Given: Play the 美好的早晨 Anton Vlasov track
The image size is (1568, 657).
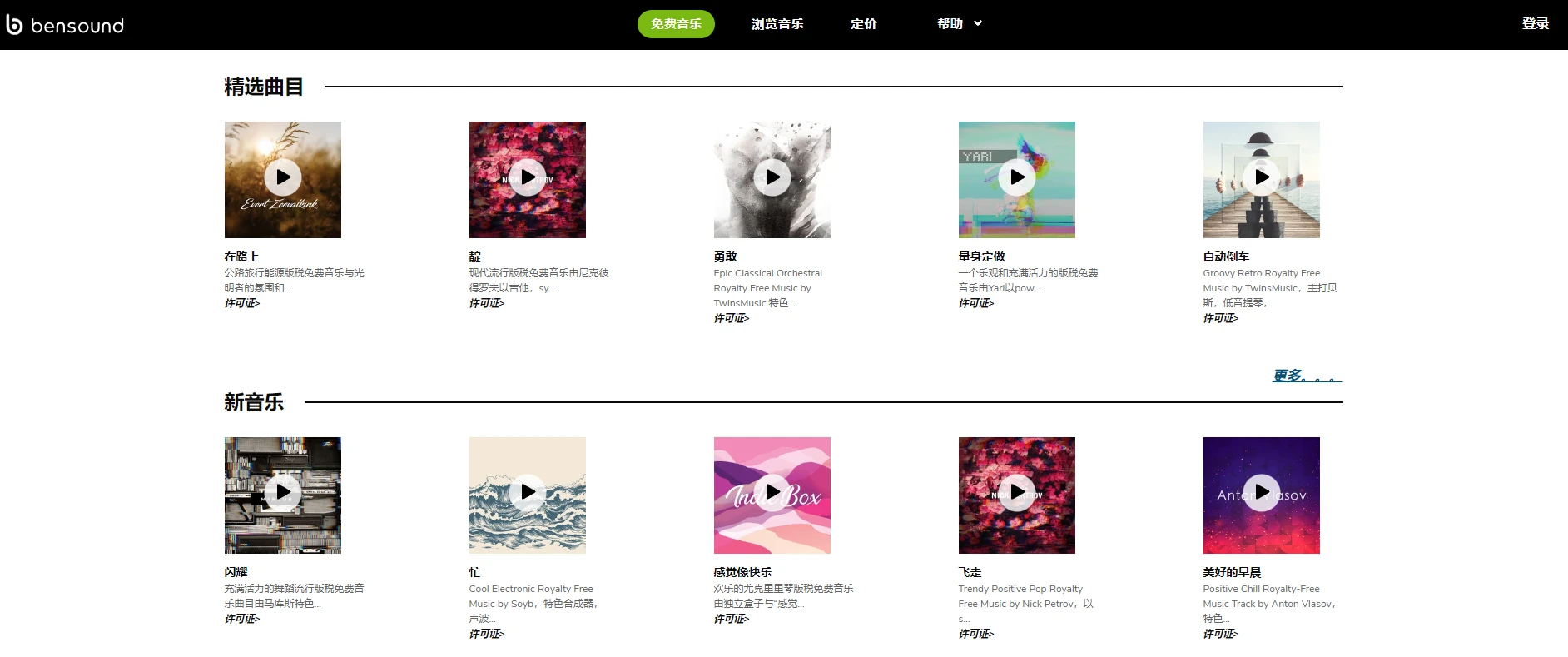Looking at the screenshot, I should point(1262,493).
